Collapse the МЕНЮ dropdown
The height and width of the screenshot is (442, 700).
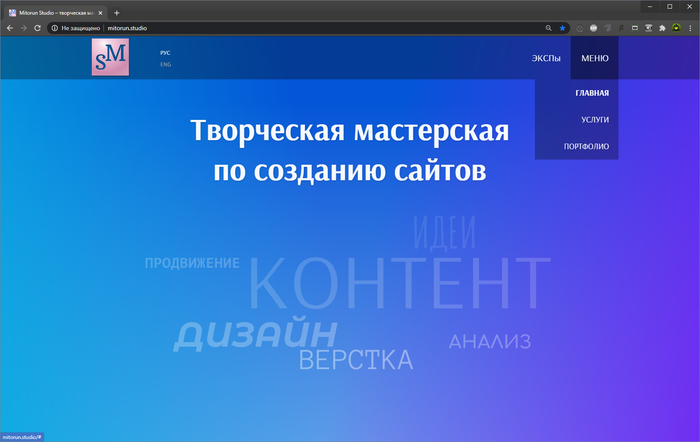tap(595, 58)
